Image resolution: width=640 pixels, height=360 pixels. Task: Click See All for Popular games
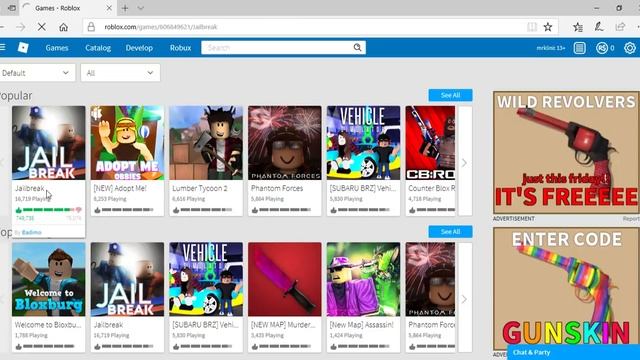[x=450, y=95]
